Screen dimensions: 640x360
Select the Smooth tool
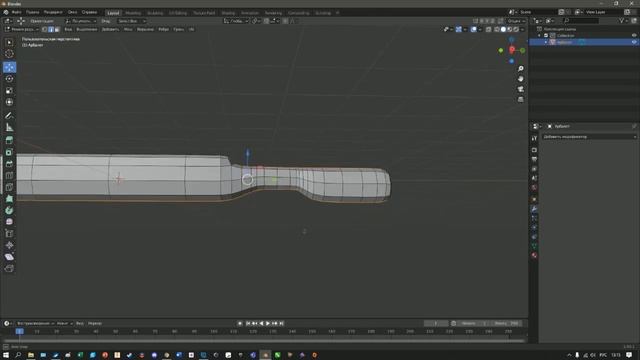click(9, 222)
